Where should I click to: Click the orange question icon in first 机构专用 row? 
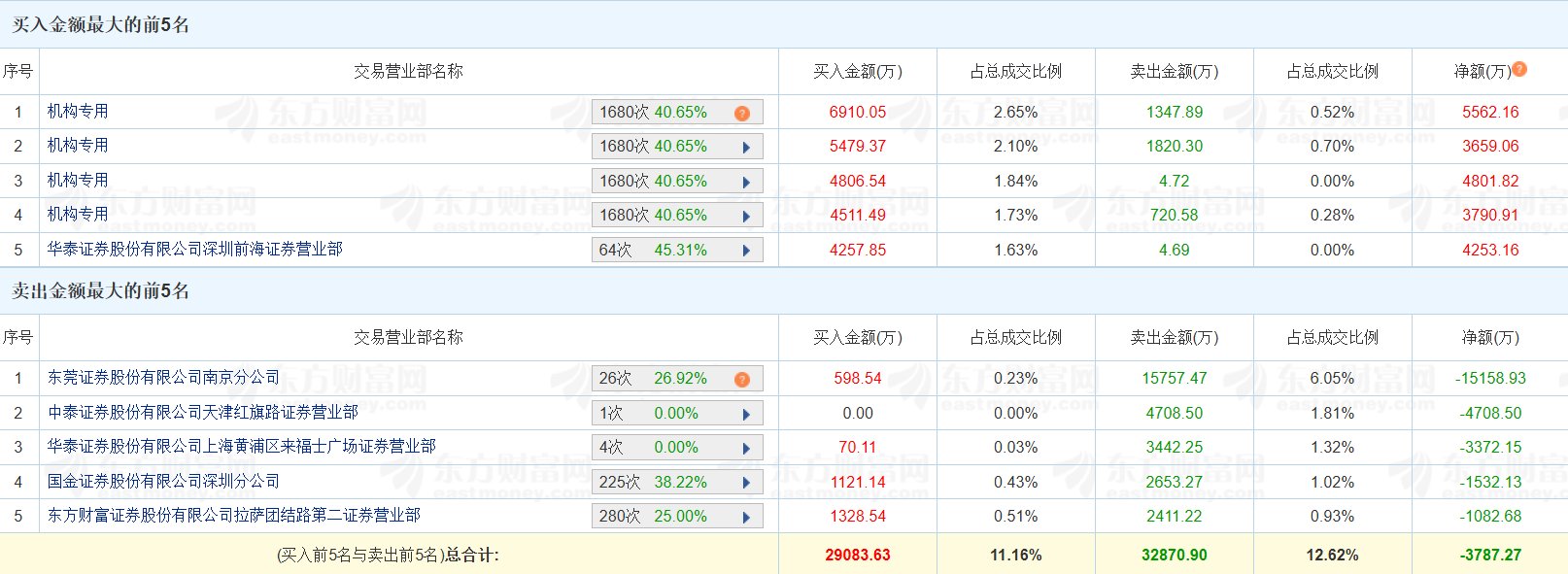[742, 114]
